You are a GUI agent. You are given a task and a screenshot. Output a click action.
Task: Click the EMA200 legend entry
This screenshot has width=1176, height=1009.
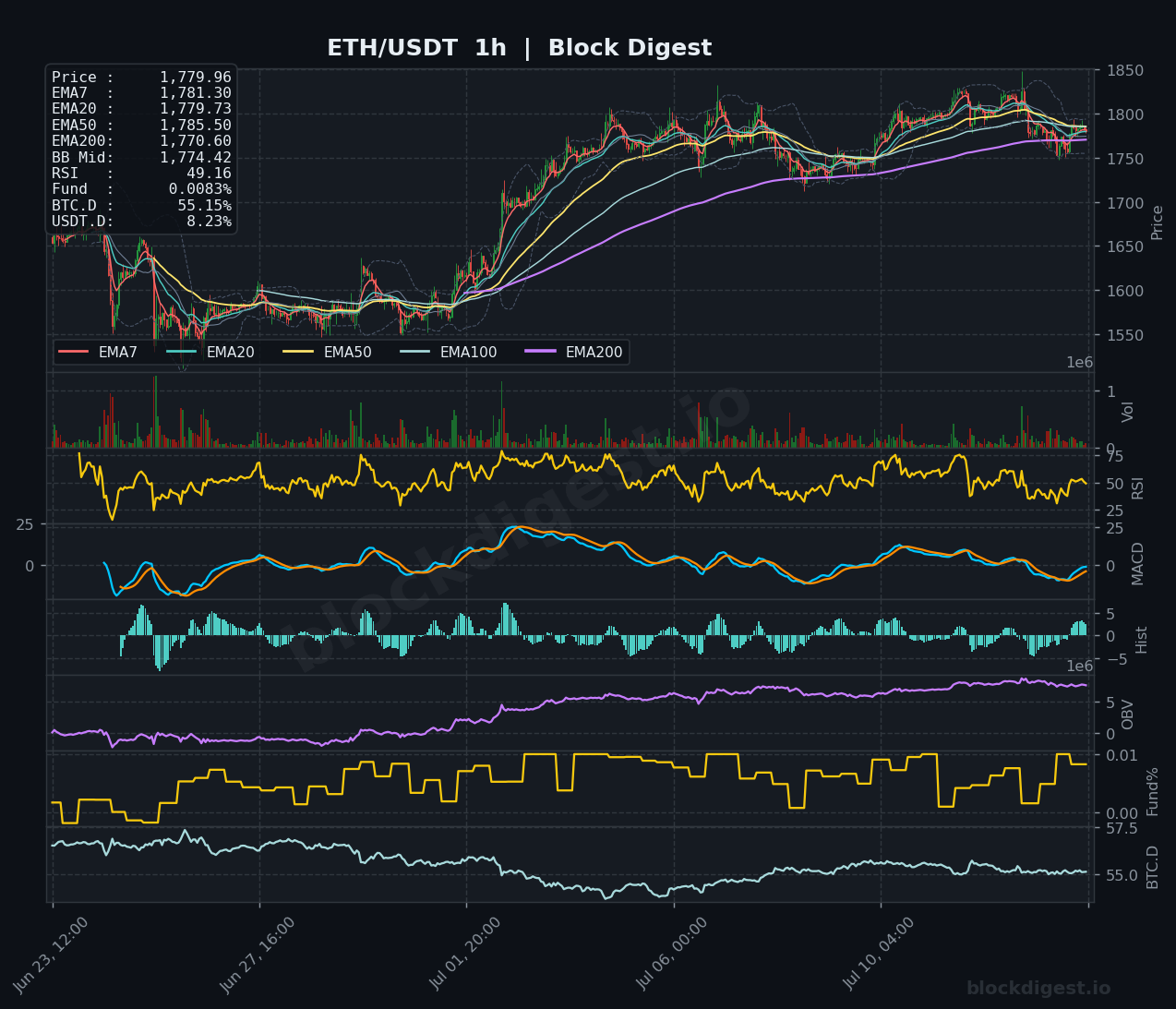(574, 352)
